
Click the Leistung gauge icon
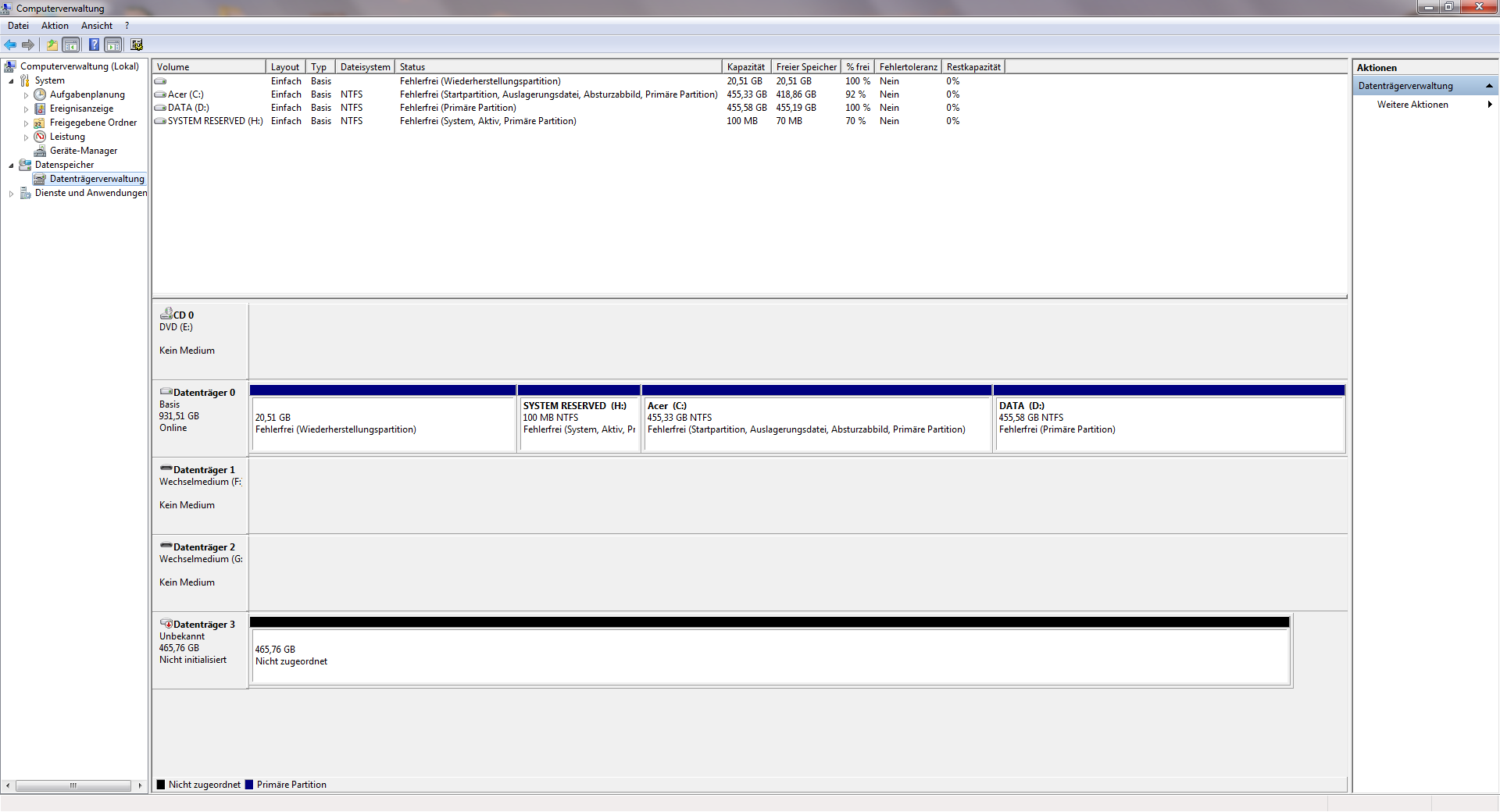coord(40,137)
